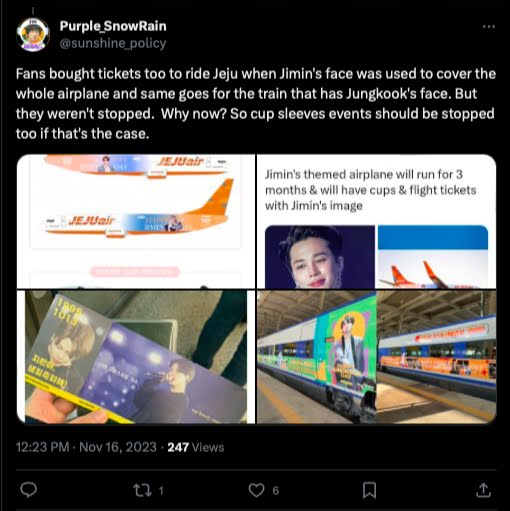
Task: Like the tweet with the heart icon
Action: tap(256, 490)
